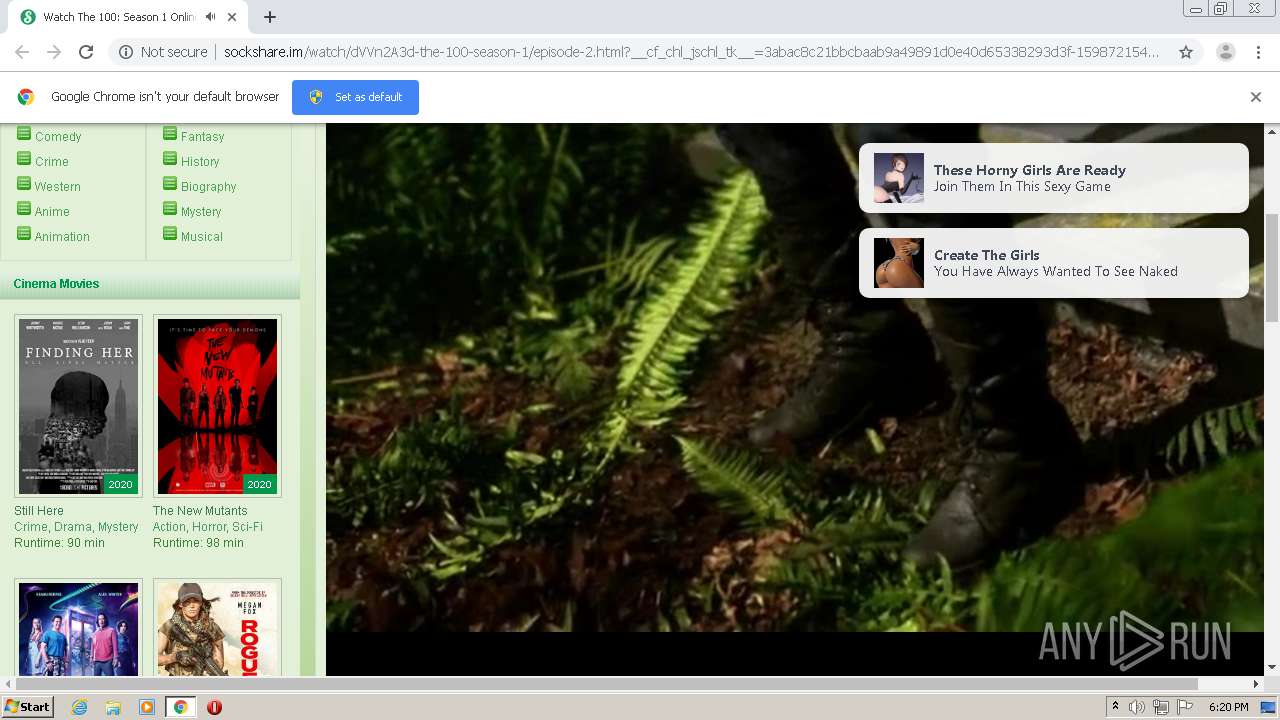Click the scroll right arrow
Viewport: 1280px width, 720px height.
pyautogui.click(x=1257, y=684)
